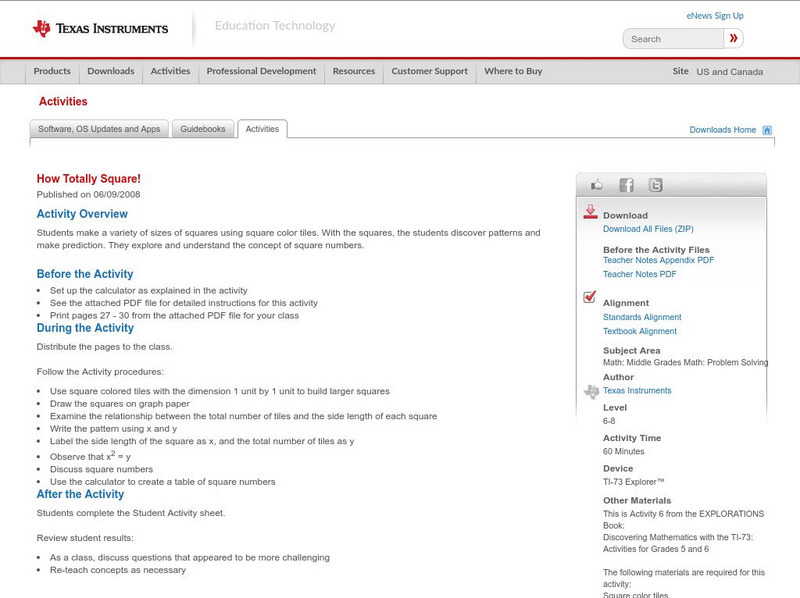Click the red Activities page heading
800x598 pixels.
[63, 102]
